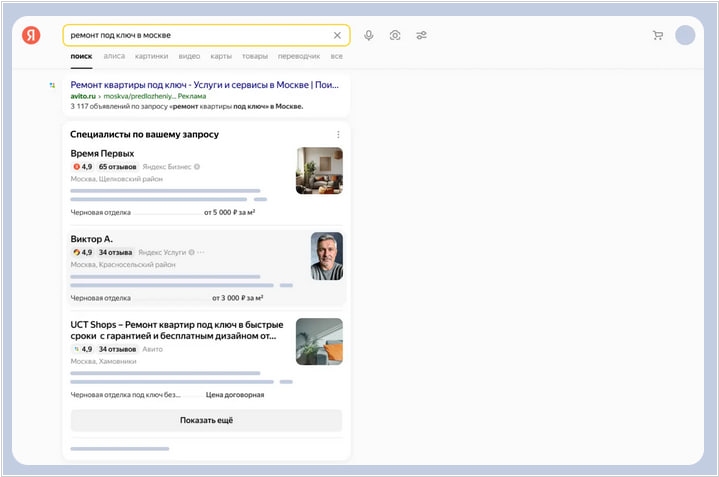Open Ремонт квартиры под ключ Avito result
This screenshot has height=477, width=719.
click(x=205, y=85)
